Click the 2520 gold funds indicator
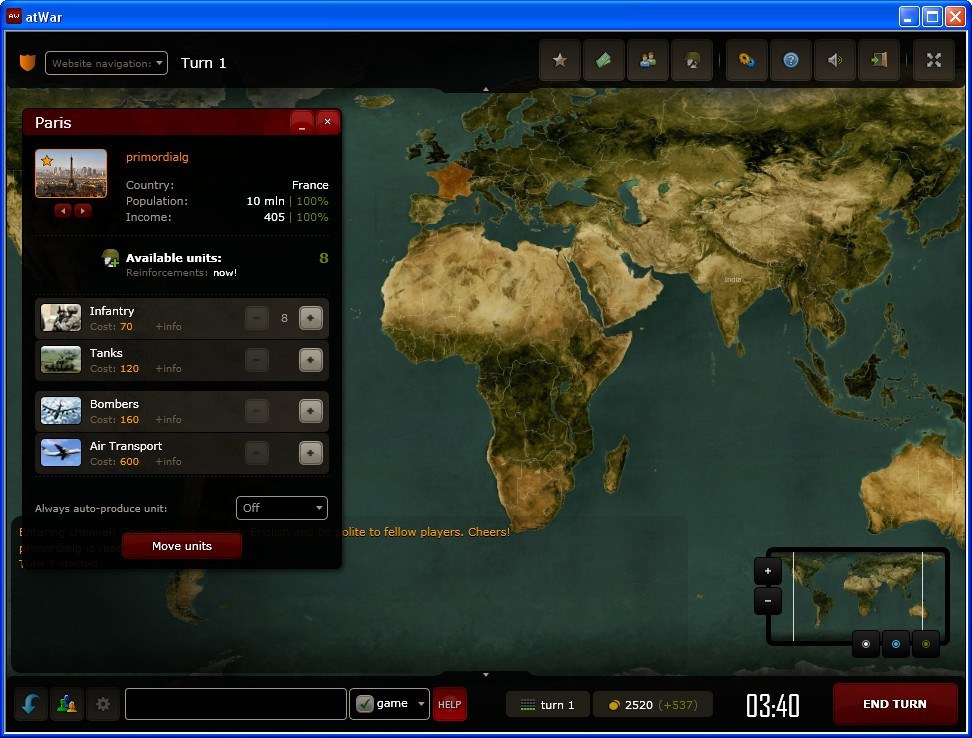 point(653,705)
